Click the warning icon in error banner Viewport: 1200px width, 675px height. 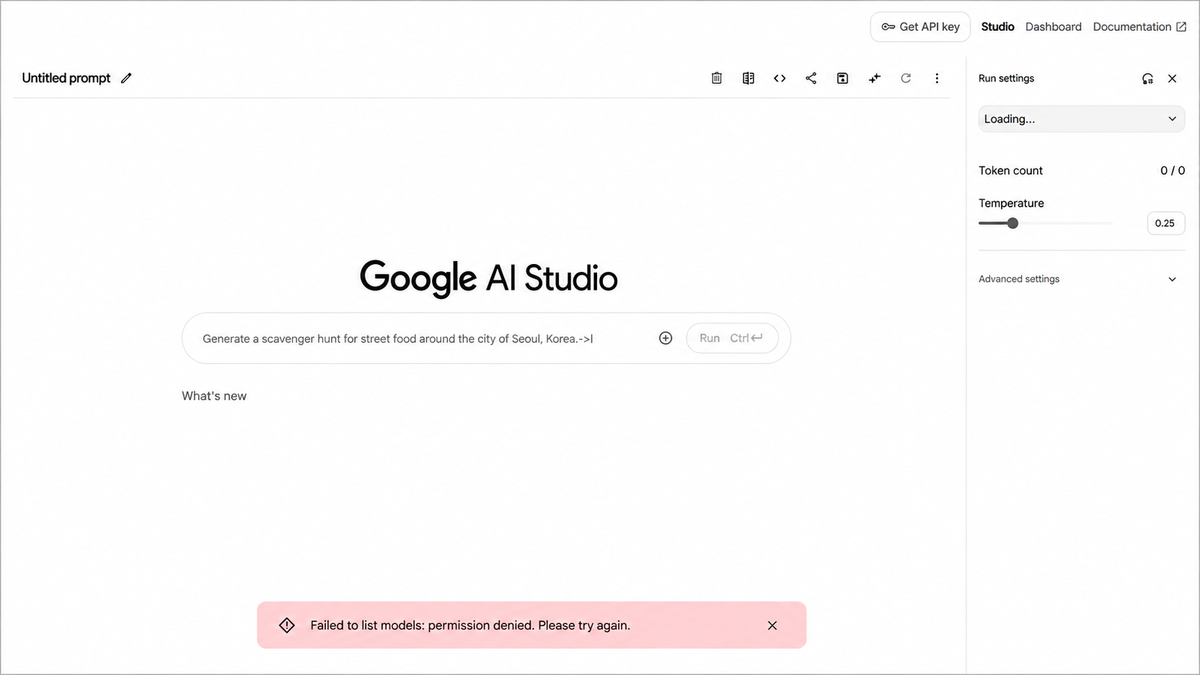286,625
